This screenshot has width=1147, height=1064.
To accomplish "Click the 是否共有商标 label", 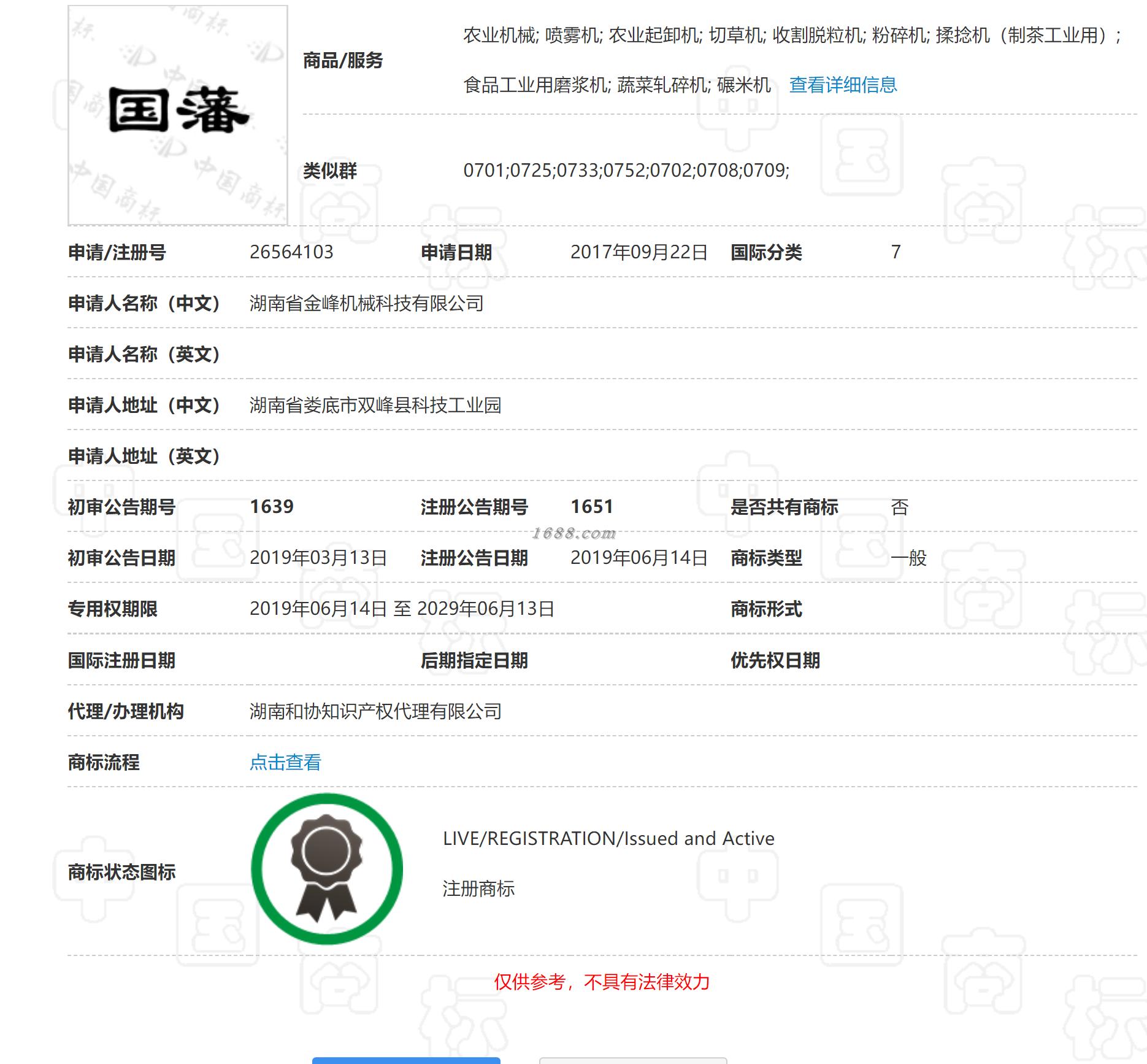I will click(x=784, y=507).
